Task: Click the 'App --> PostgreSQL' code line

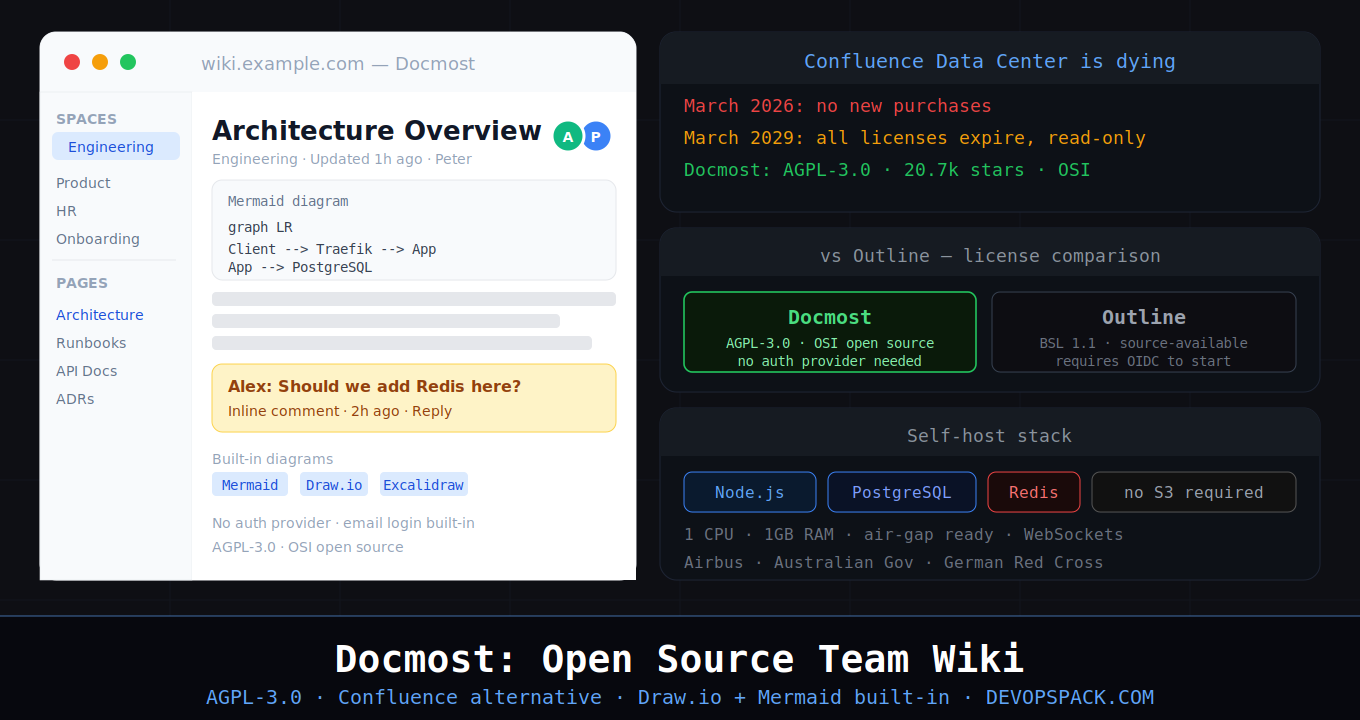Action: pyautogui.click(x=300, y=267)
